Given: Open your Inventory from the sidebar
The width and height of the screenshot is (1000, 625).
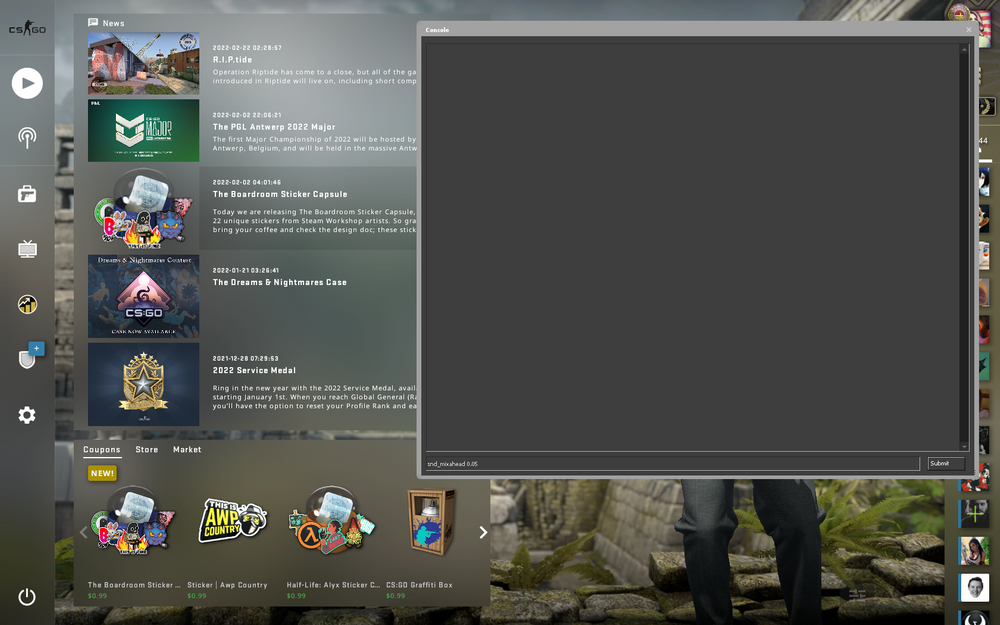Looking at the screenshot, I should coord(27,193).
